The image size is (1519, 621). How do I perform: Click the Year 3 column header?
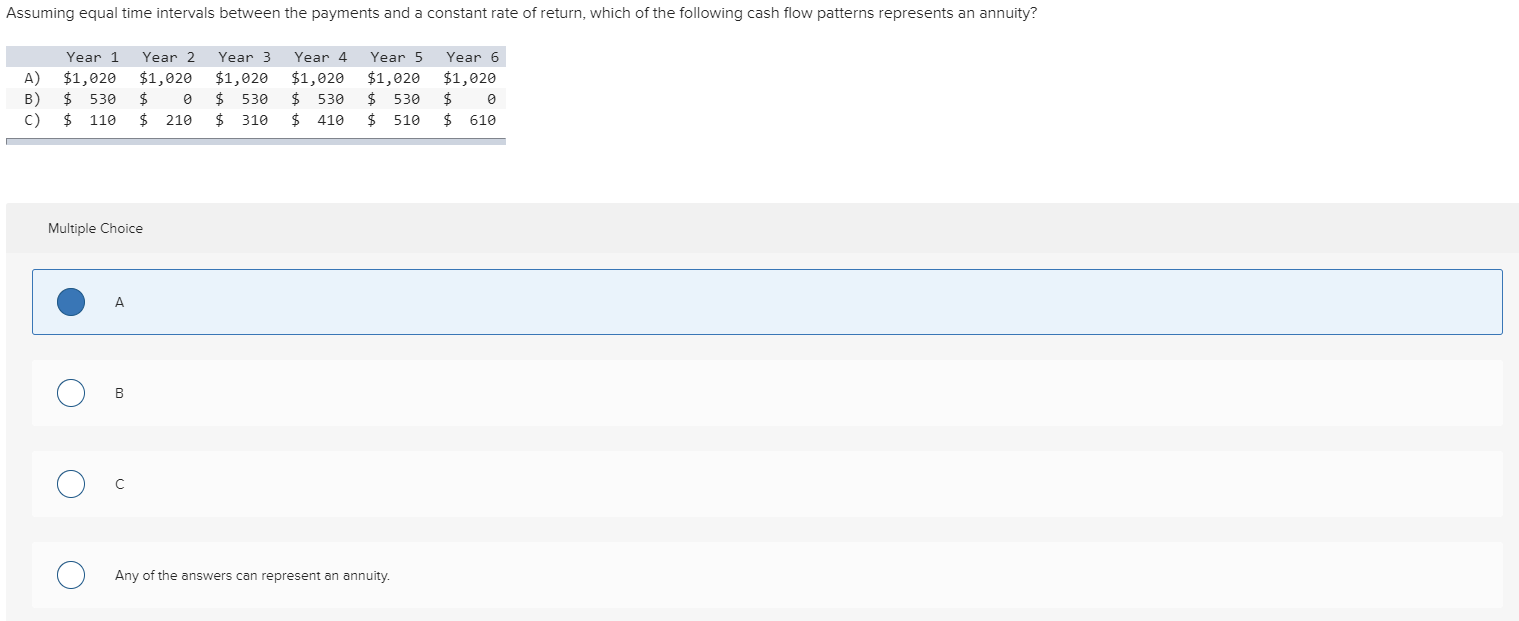(x=244, y=57)
